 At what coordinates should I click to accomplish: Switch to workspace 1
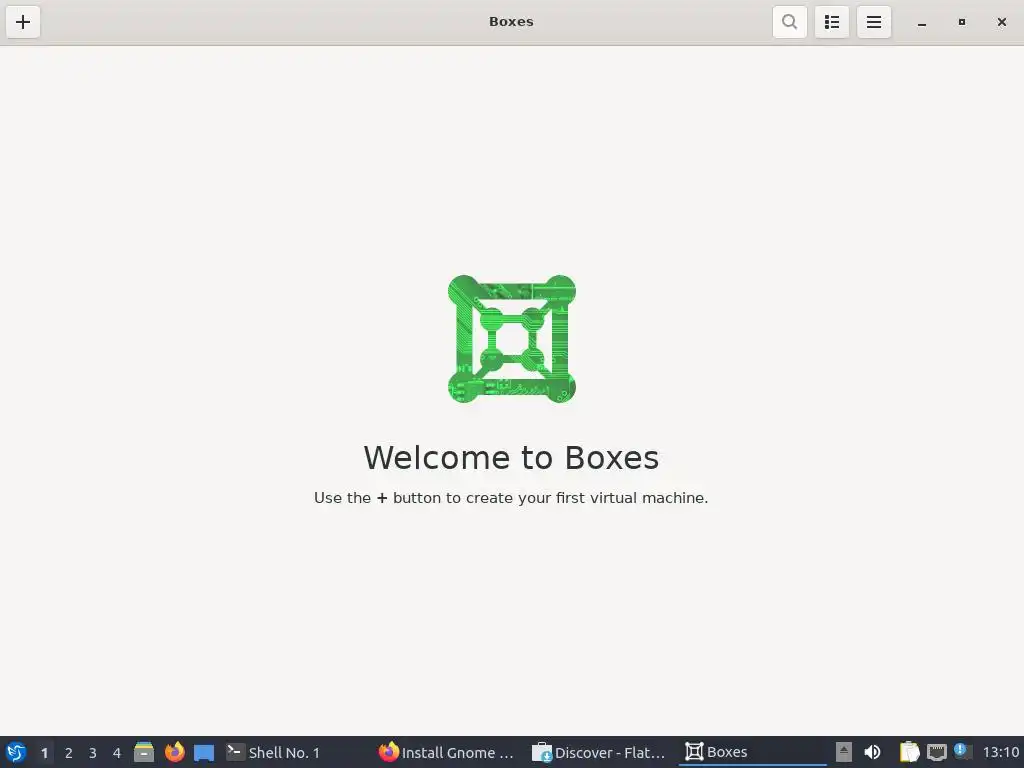[44, 753]
